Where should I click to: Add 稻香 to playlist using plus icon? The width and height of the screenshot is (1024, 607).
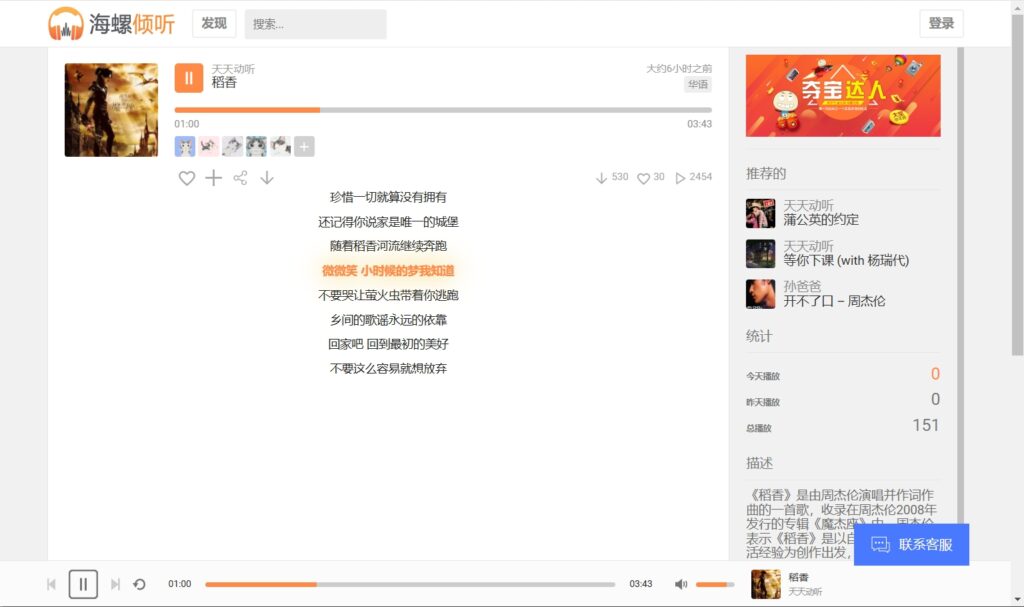point(213,177)
